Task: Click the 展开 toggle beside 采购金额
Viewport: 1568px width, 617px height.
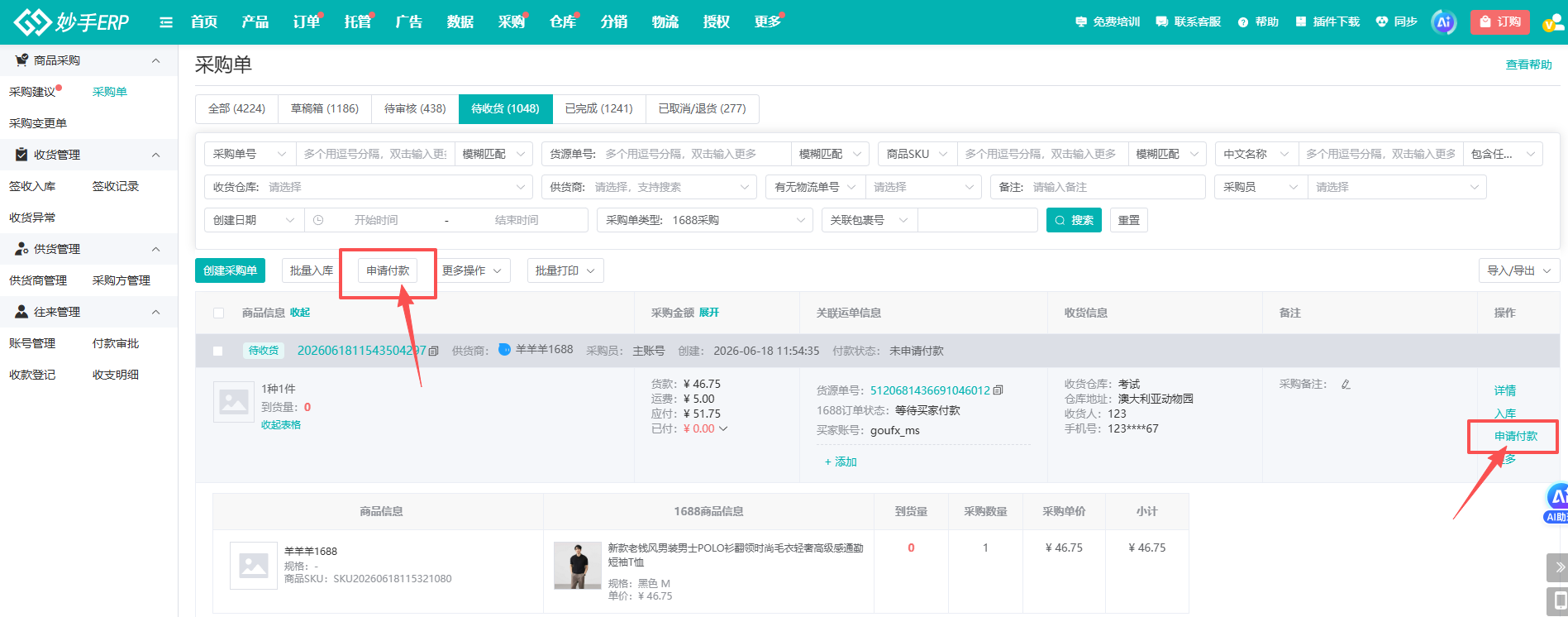Action: coord(709,313)
